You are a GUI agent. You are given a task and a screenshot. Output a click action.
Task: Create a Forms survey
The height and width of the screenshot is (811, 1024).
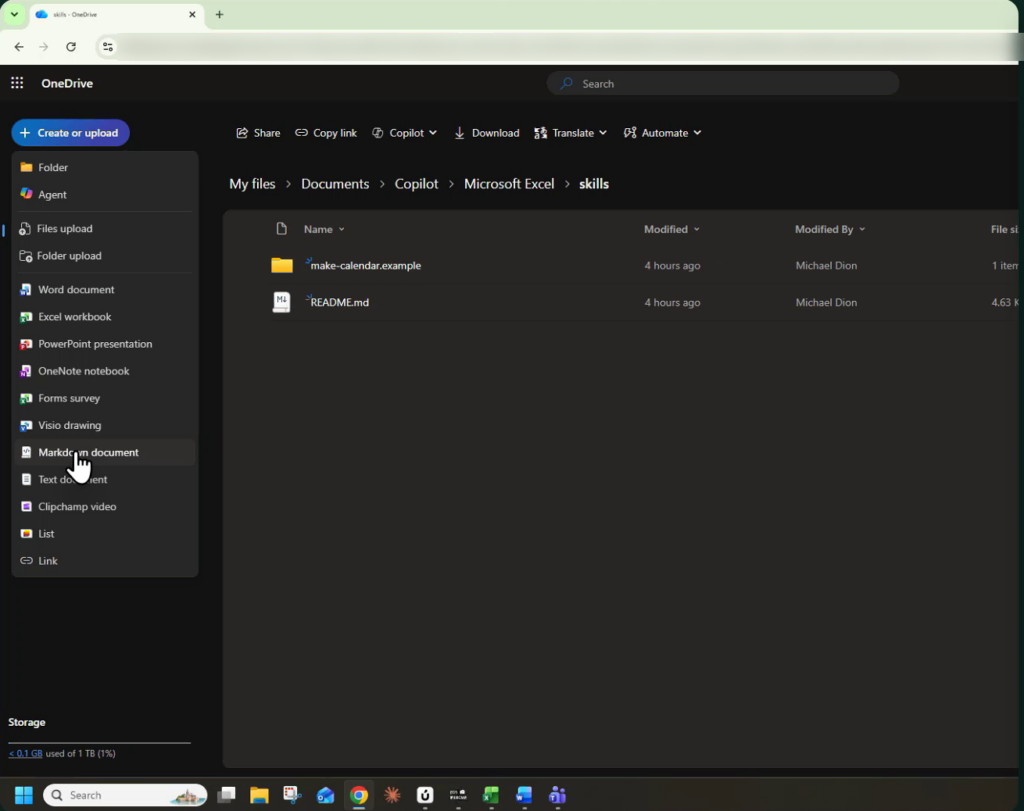click(x=104, y=398)
